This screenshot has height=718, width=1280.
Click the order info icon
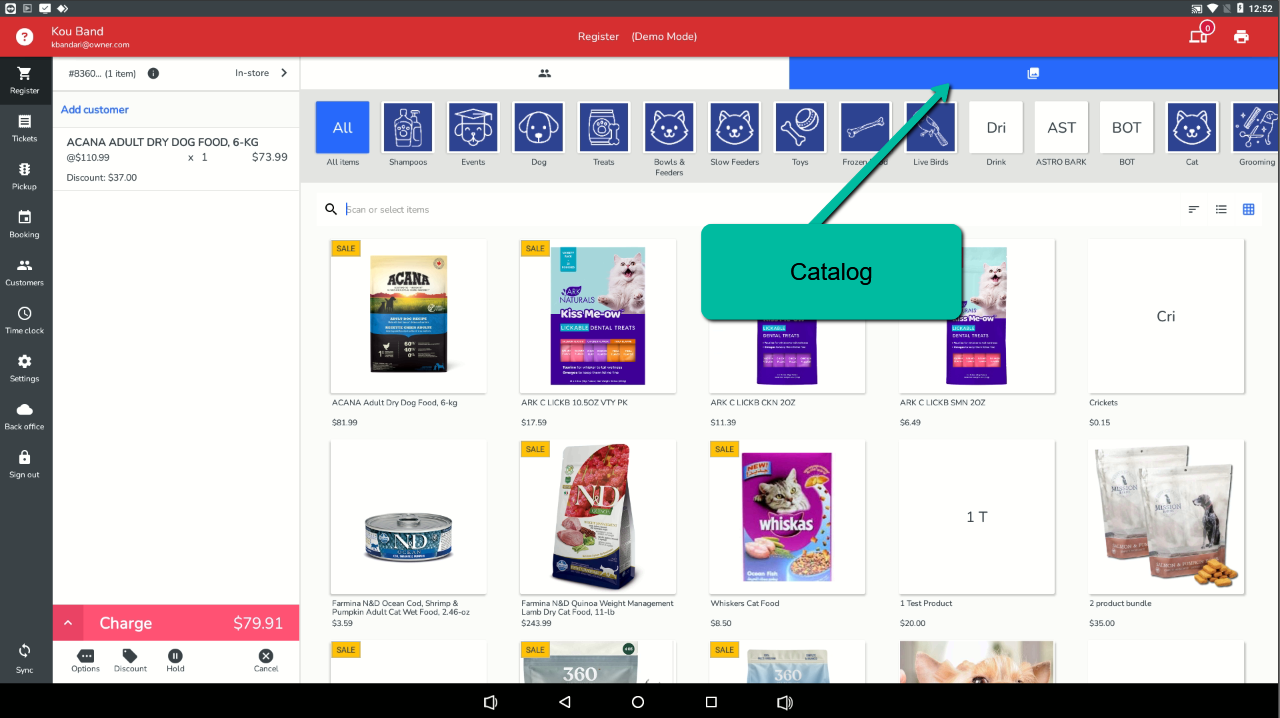(153, 73)
